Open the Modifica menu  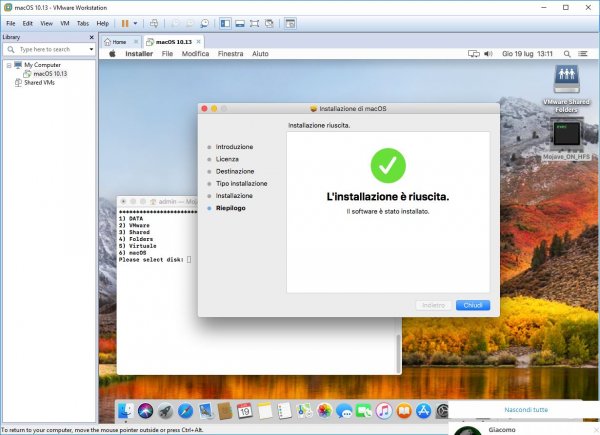pos(195,54)
